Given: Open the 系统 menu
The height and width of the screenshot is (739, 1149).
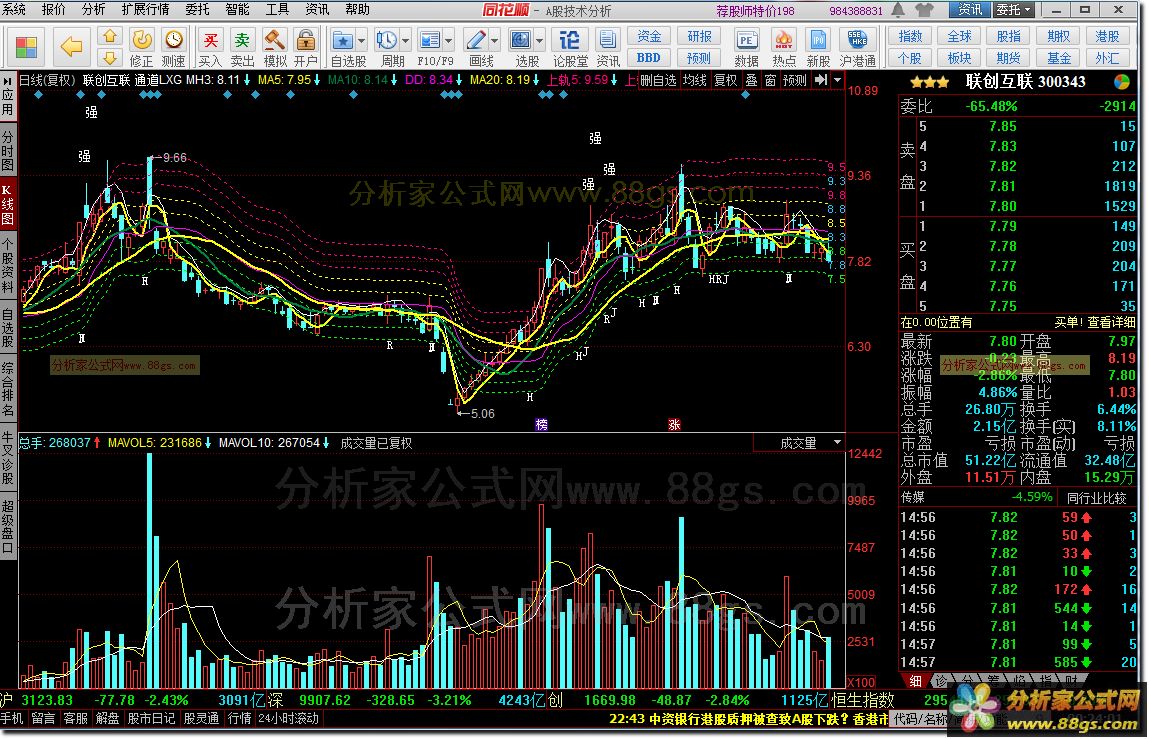Looking at the screenshot, I should point(15,10).
